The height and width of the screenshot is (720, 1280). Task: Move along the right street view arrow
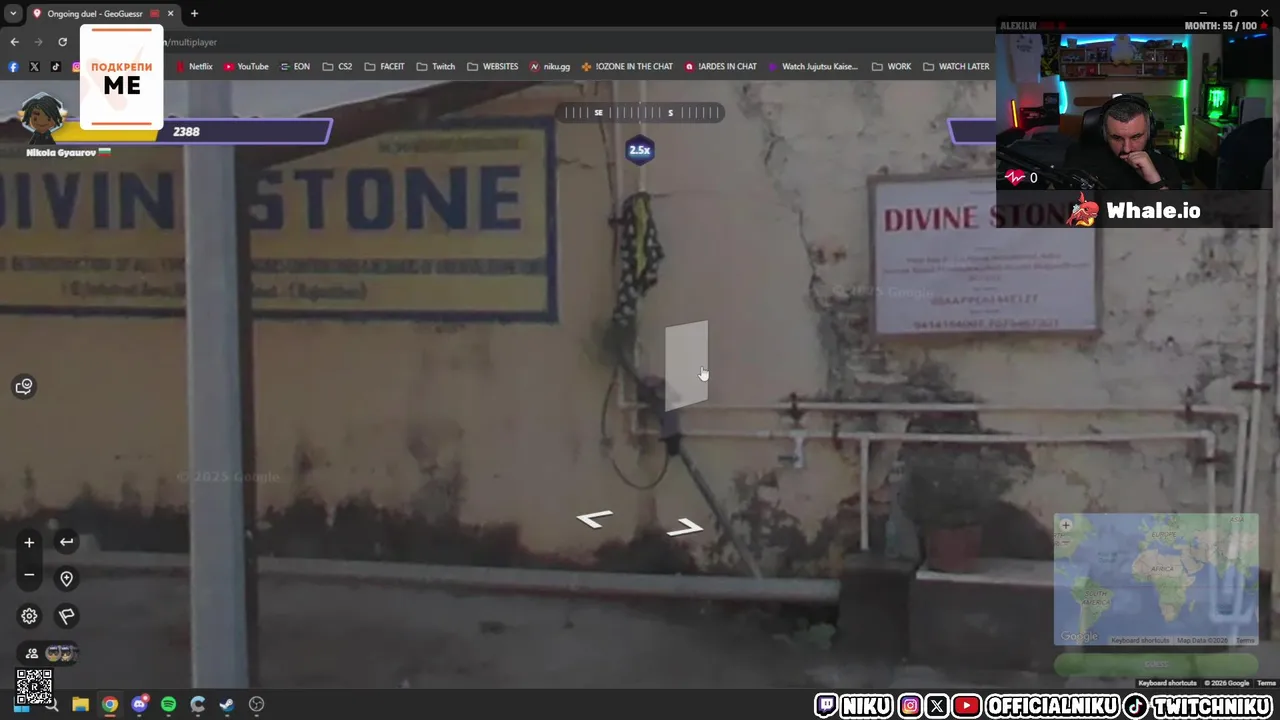685,527
